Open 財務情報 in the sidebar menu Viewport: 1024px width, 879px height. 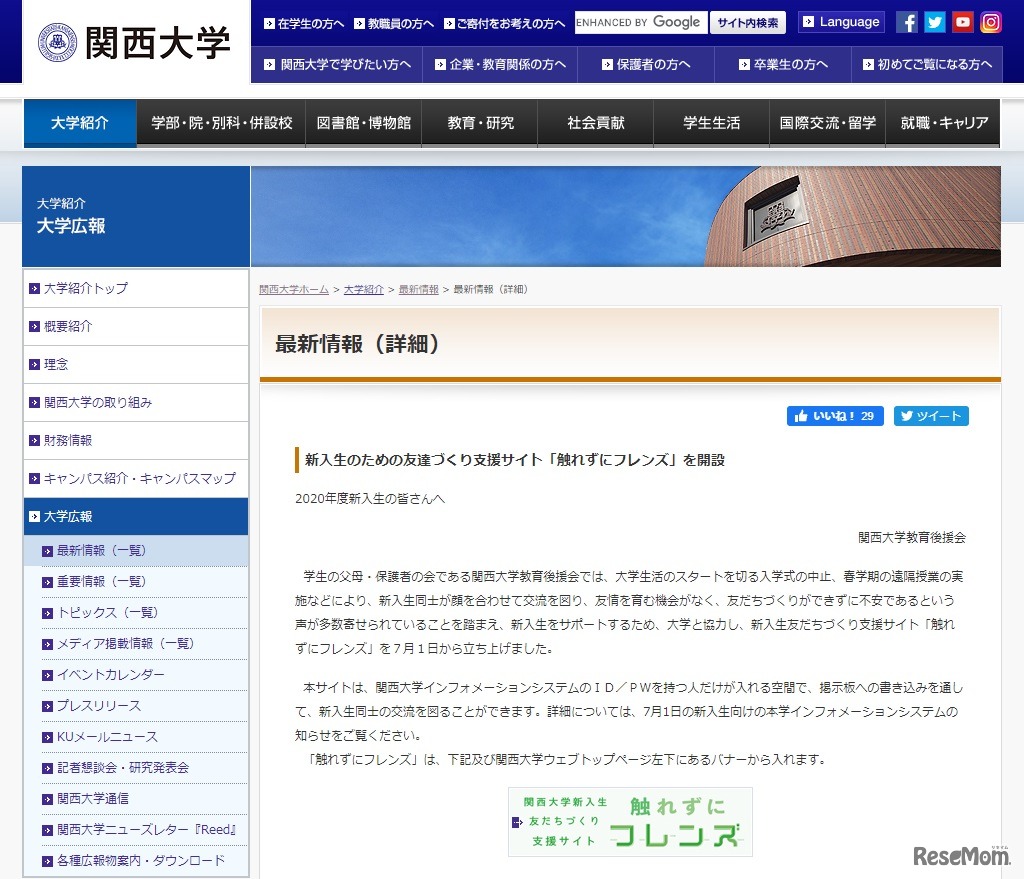click(69, 440)
